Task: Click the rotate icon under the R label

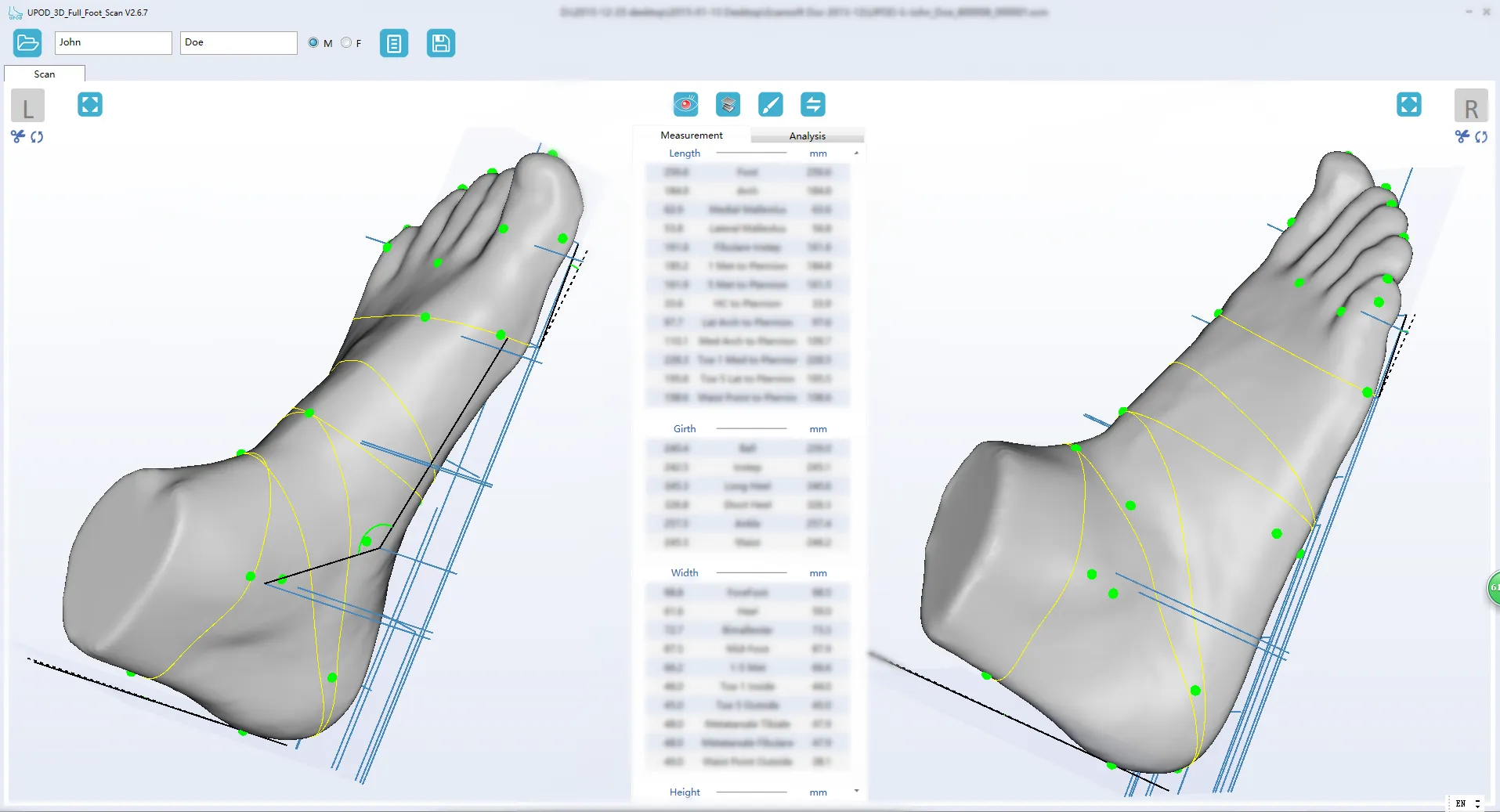Action: [x=1483, y=137]
